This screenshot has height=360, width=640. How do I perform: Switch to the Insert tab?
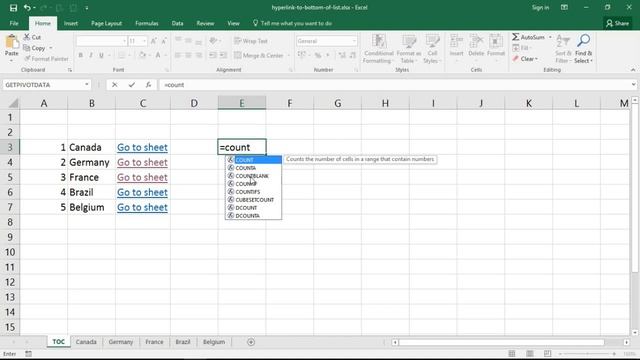coord(71,23)
